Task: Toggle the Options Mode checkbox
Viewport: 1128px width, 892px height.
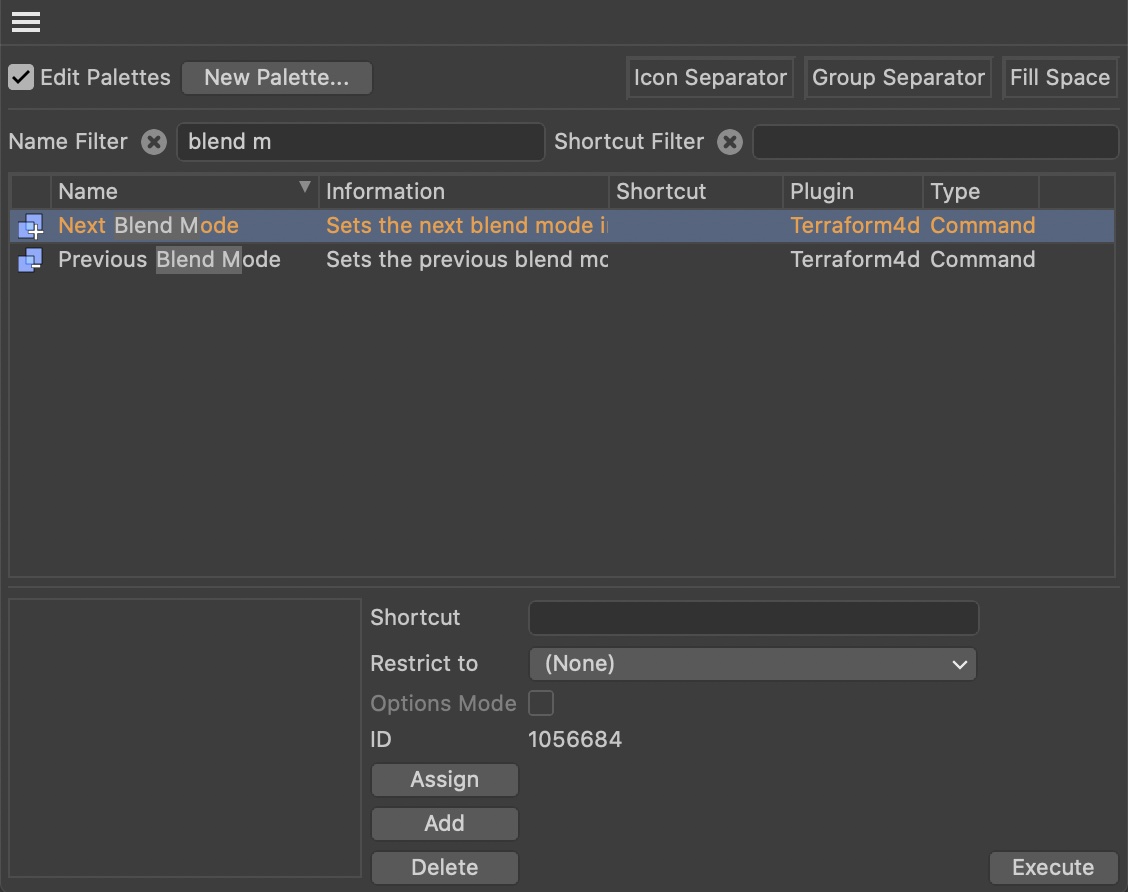Action: 540,703
